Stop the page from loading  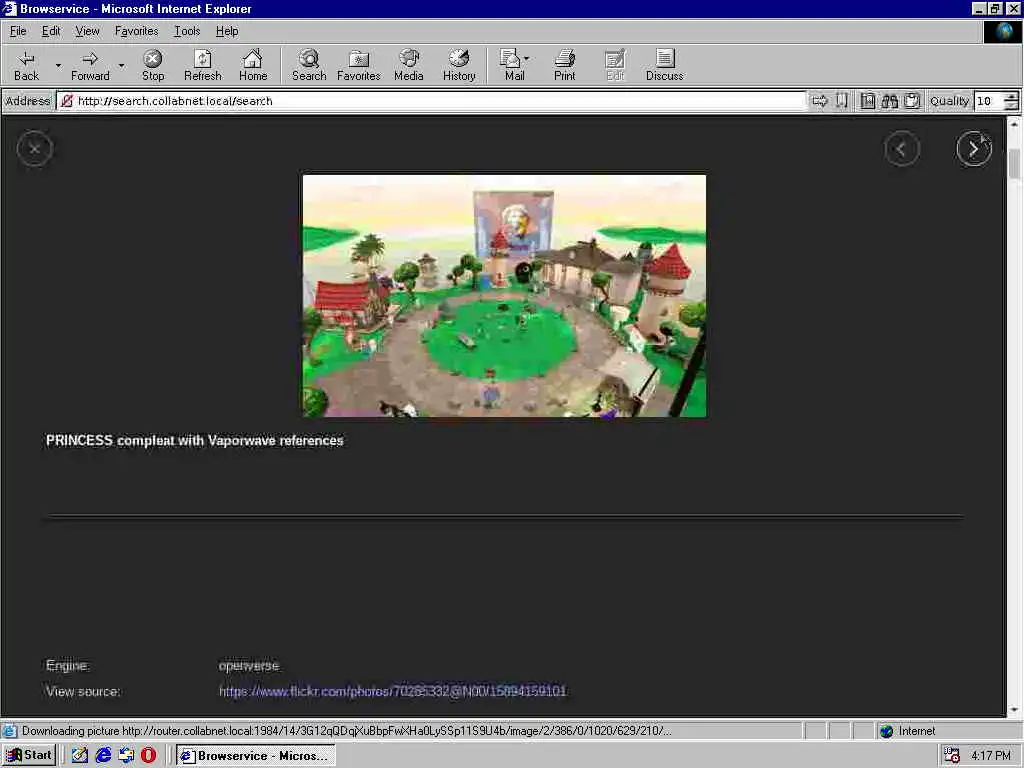pyautogui.click(x=153, y=65)
